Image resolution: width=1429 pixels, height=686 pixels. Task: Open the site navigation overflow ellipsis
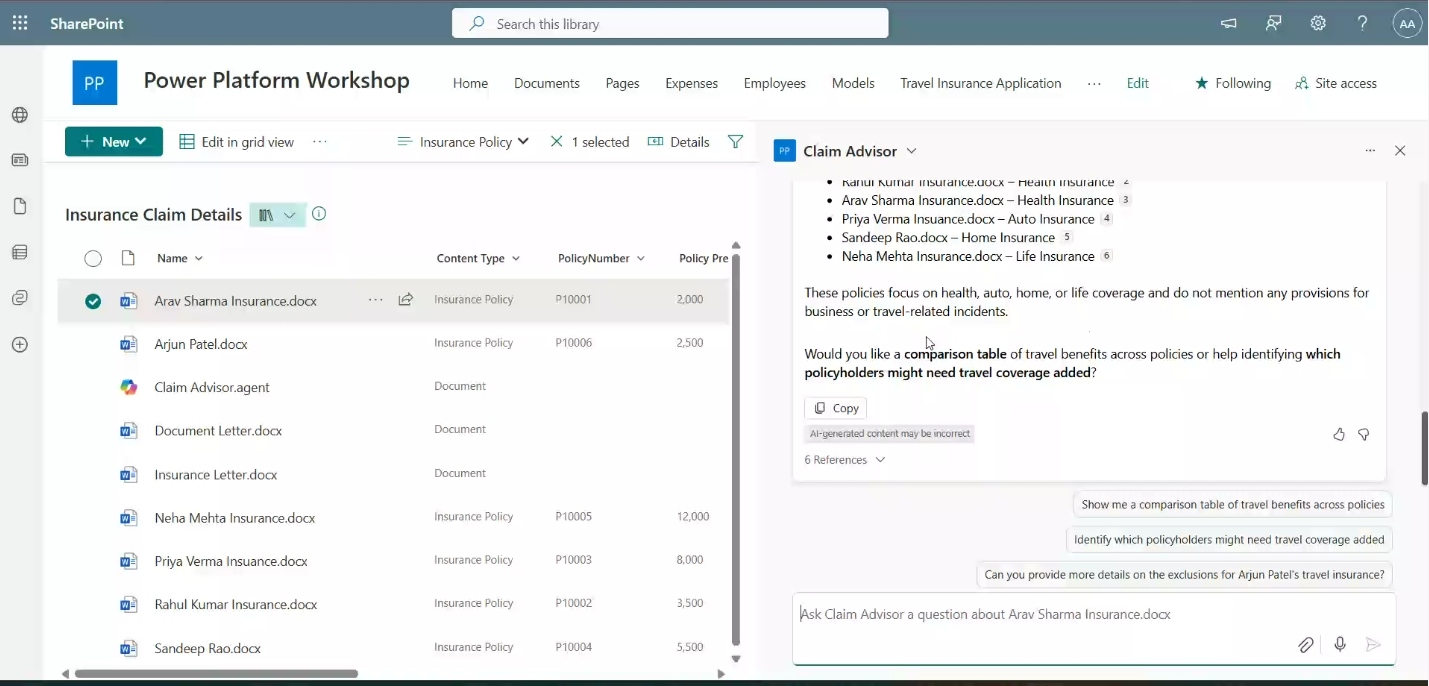tap(1094, 83)
